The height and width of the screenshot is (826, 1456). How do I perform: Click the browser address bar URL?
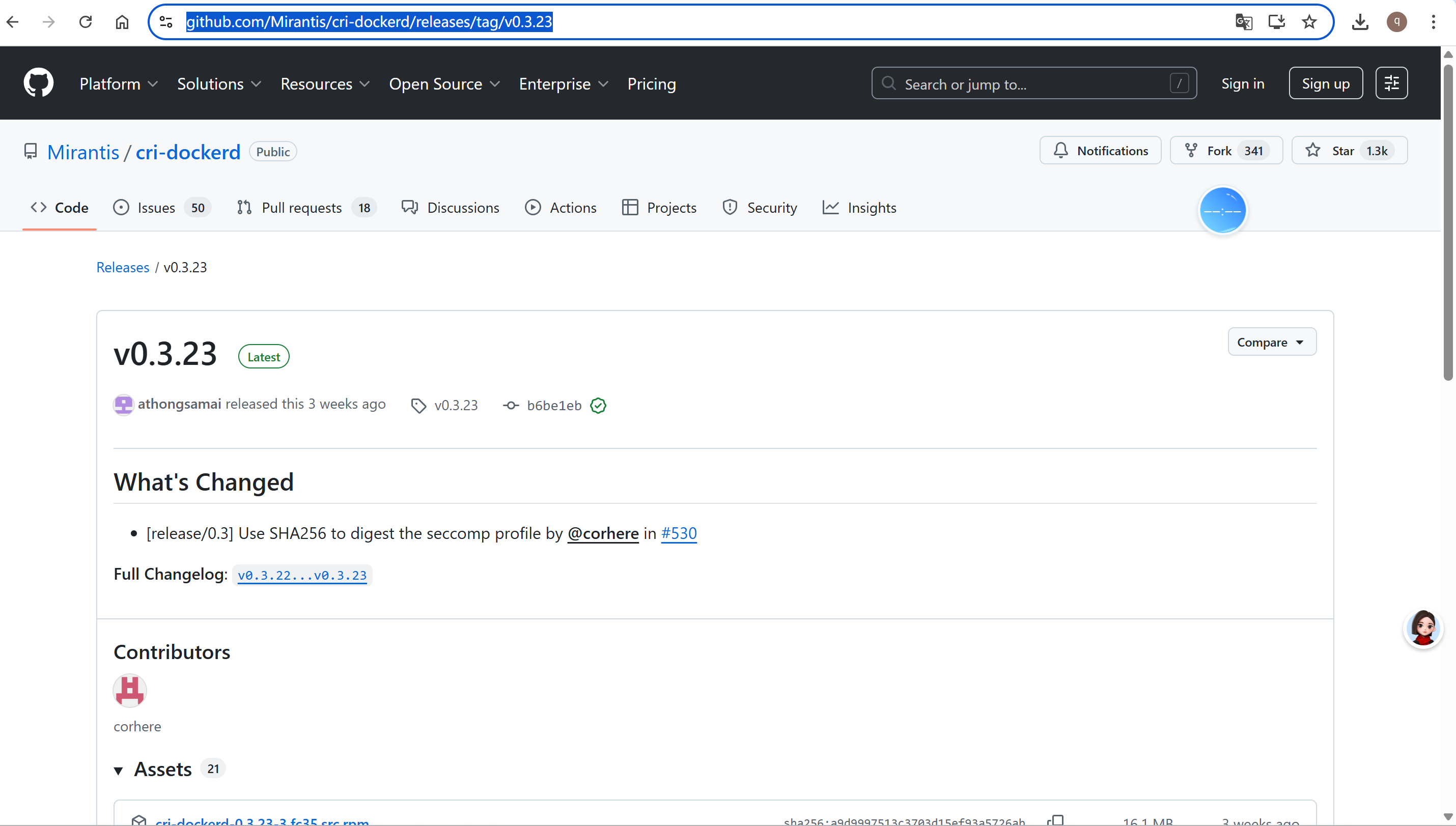tap(369, 22)
